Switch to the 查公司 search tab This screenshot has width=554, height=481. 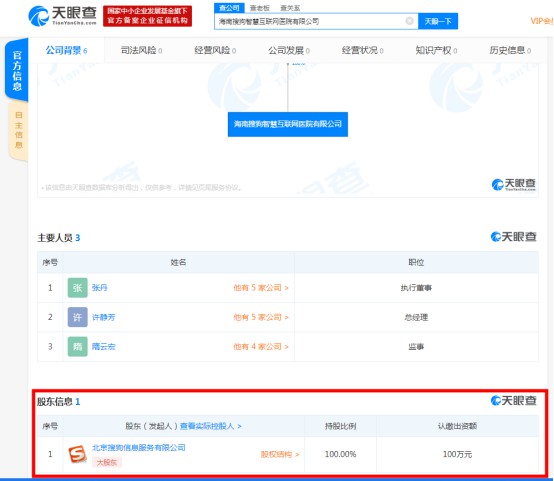tap(229, 8)
